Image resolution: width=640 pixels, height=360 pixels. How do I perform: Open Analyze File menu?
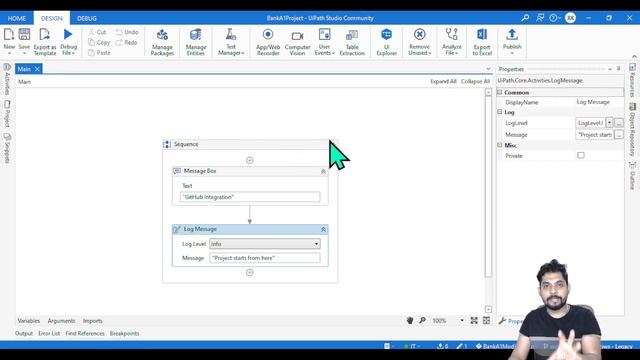[451, 42]
